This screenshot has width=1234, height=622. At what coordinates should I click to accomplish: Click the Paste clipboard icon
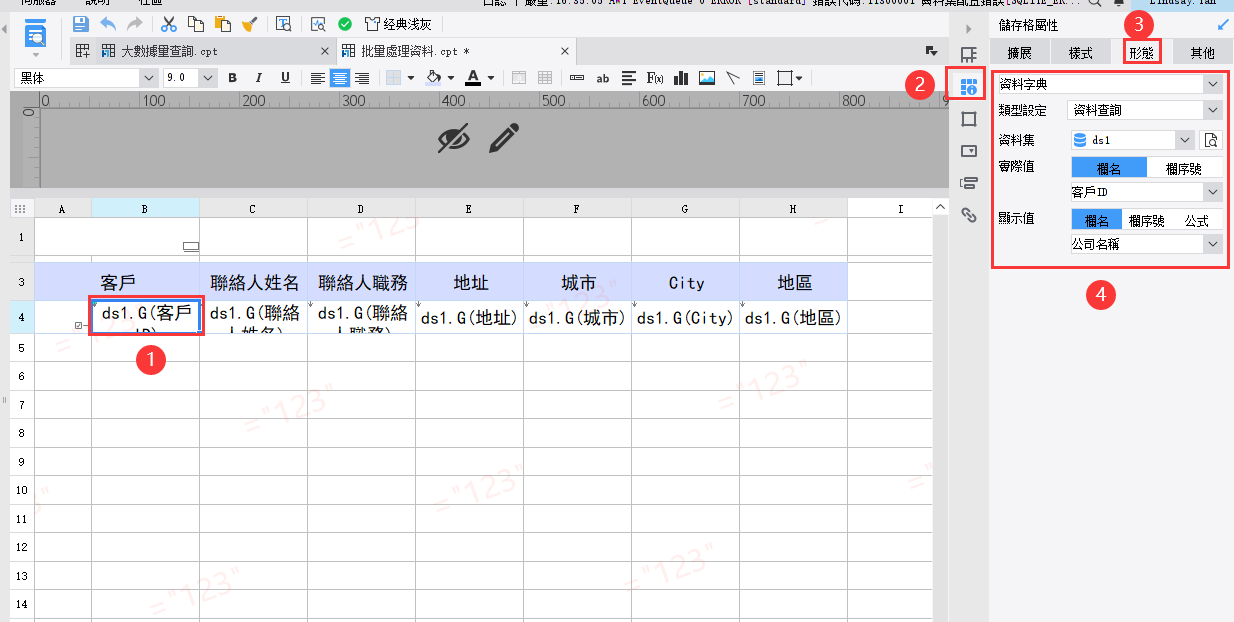click(223, 23)
